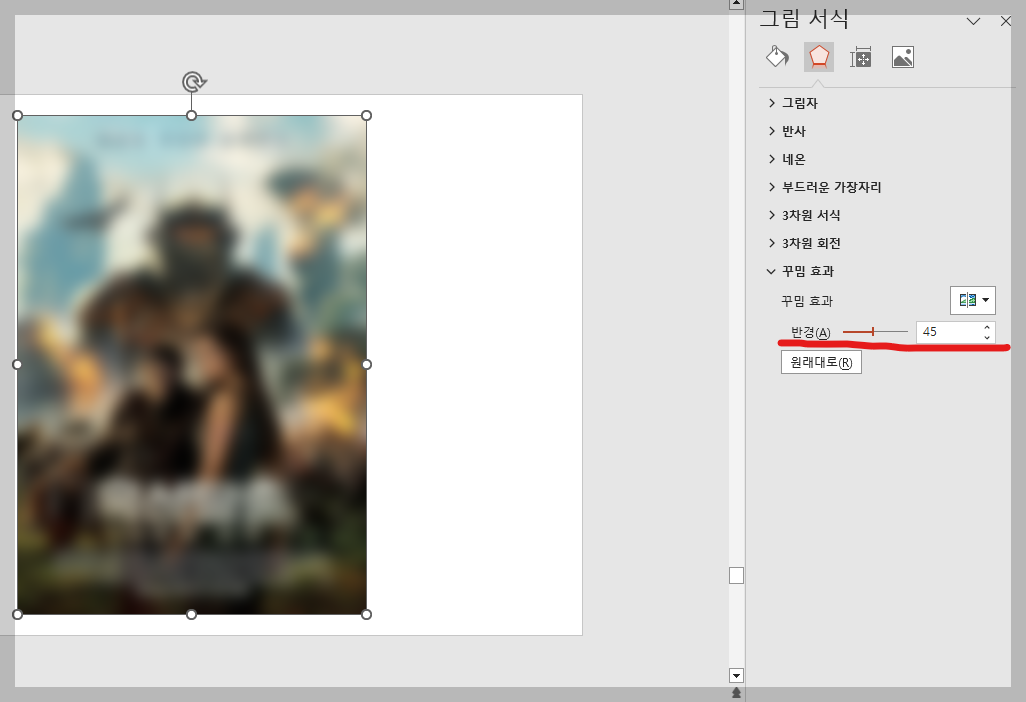Image resolution: width=1026 pixels, height=702 pixels.
Task: Click the bottom-left resize handle of the picture
Action: pos(18,614)
